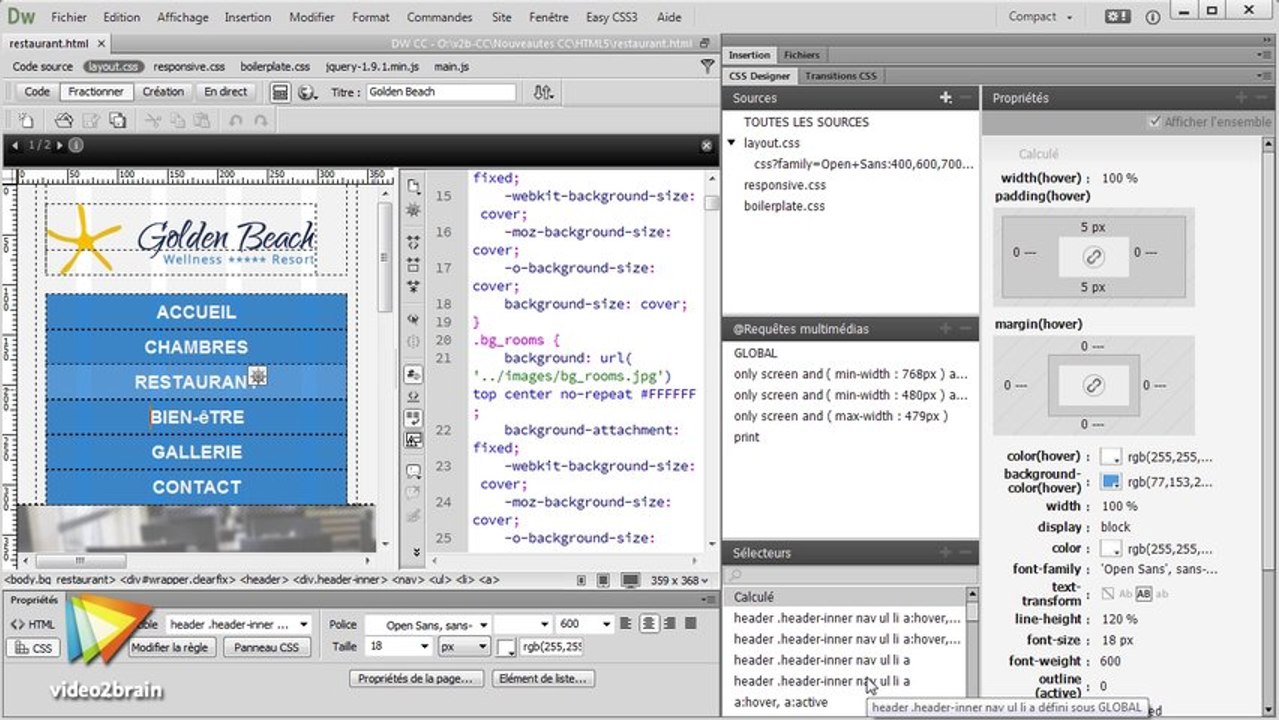
Task: Open the px unit dropdown
Action: (x=464, y=647)
